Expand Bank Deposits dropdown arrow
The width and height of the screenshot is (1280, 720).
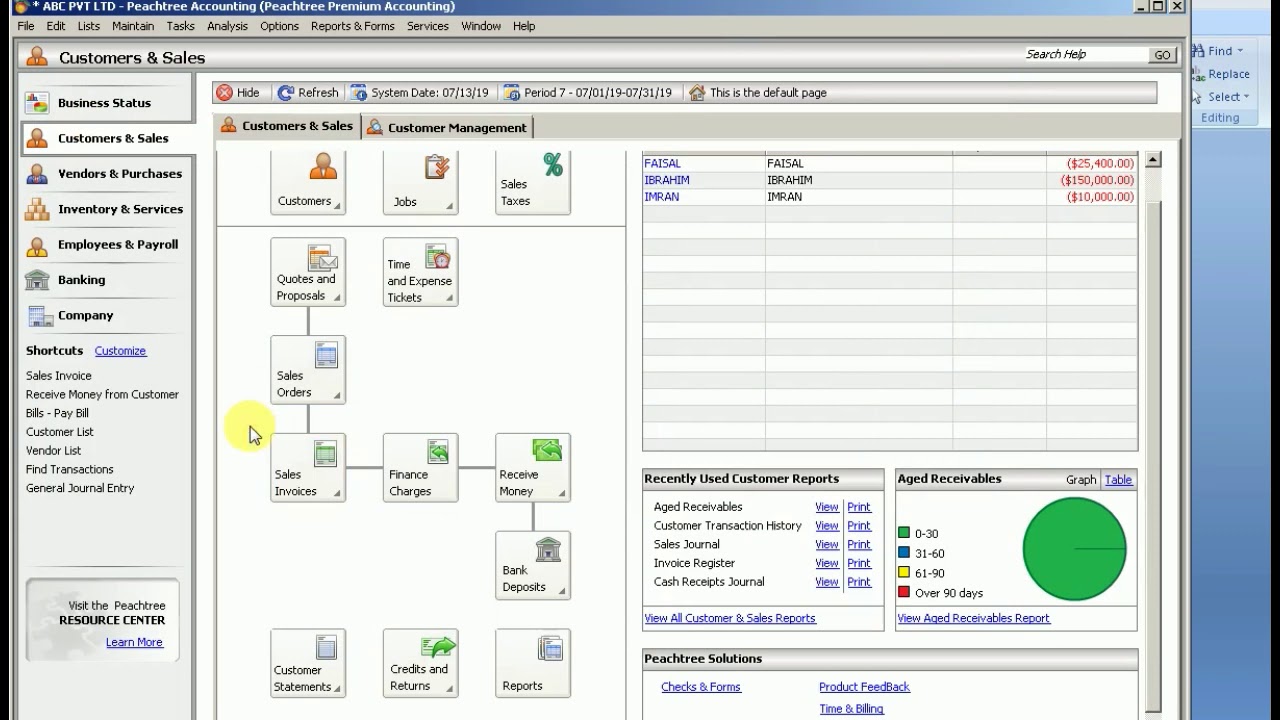(x=562, y=591)
